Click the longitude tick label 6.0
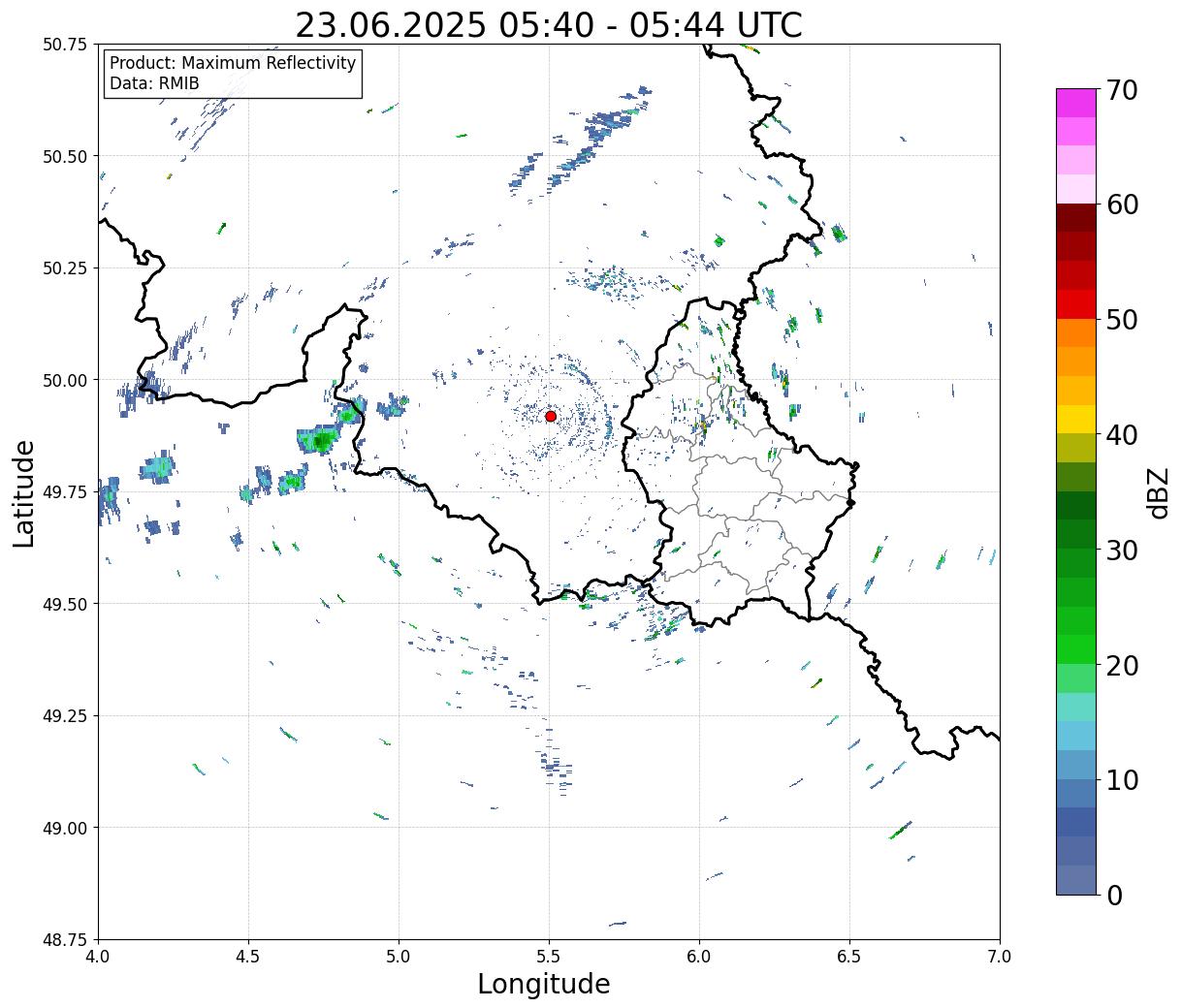The image size is (1182, 1008). [x=699, y=957]
